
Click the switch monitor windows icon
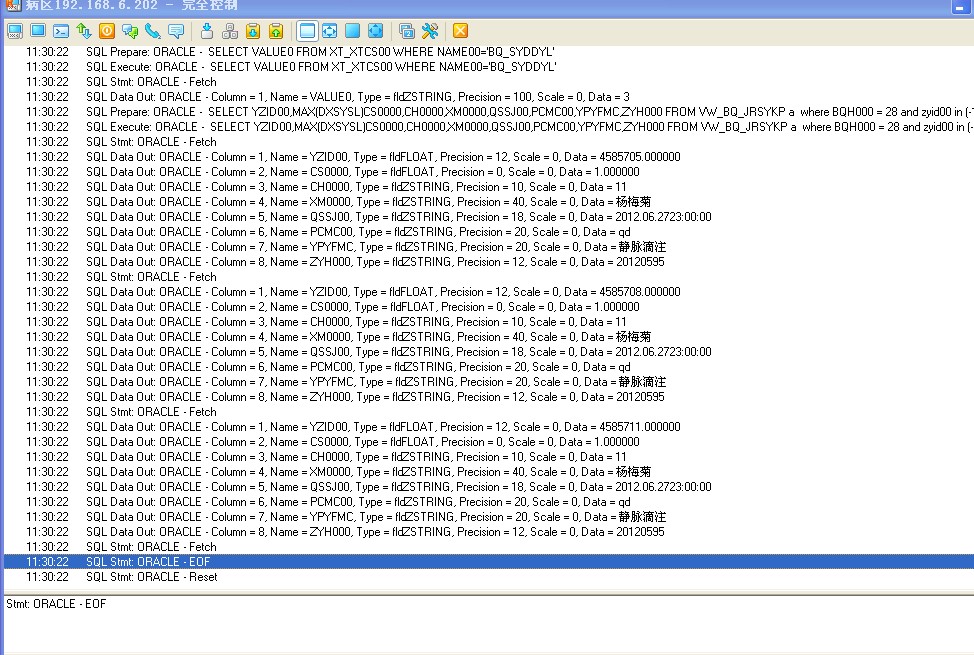tap(406, 30)
